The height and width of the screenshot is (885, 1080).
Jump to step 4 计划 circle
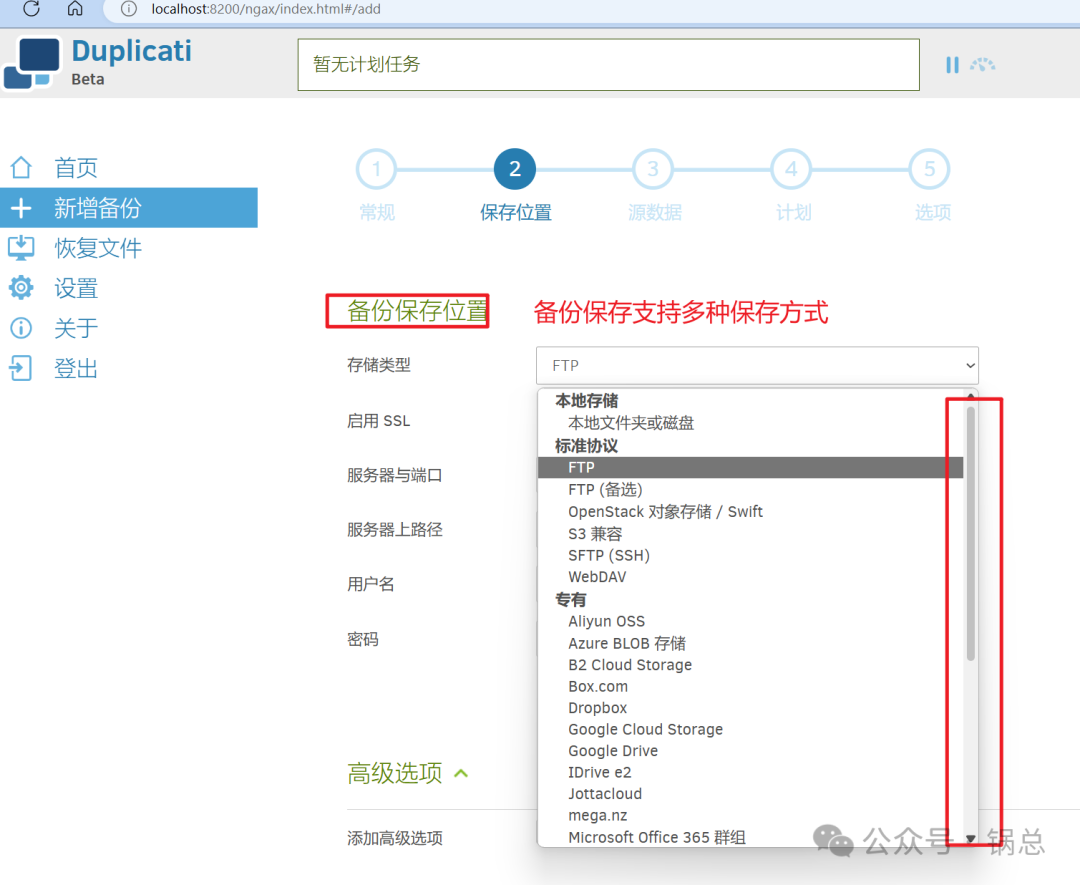tap(791, 169)
